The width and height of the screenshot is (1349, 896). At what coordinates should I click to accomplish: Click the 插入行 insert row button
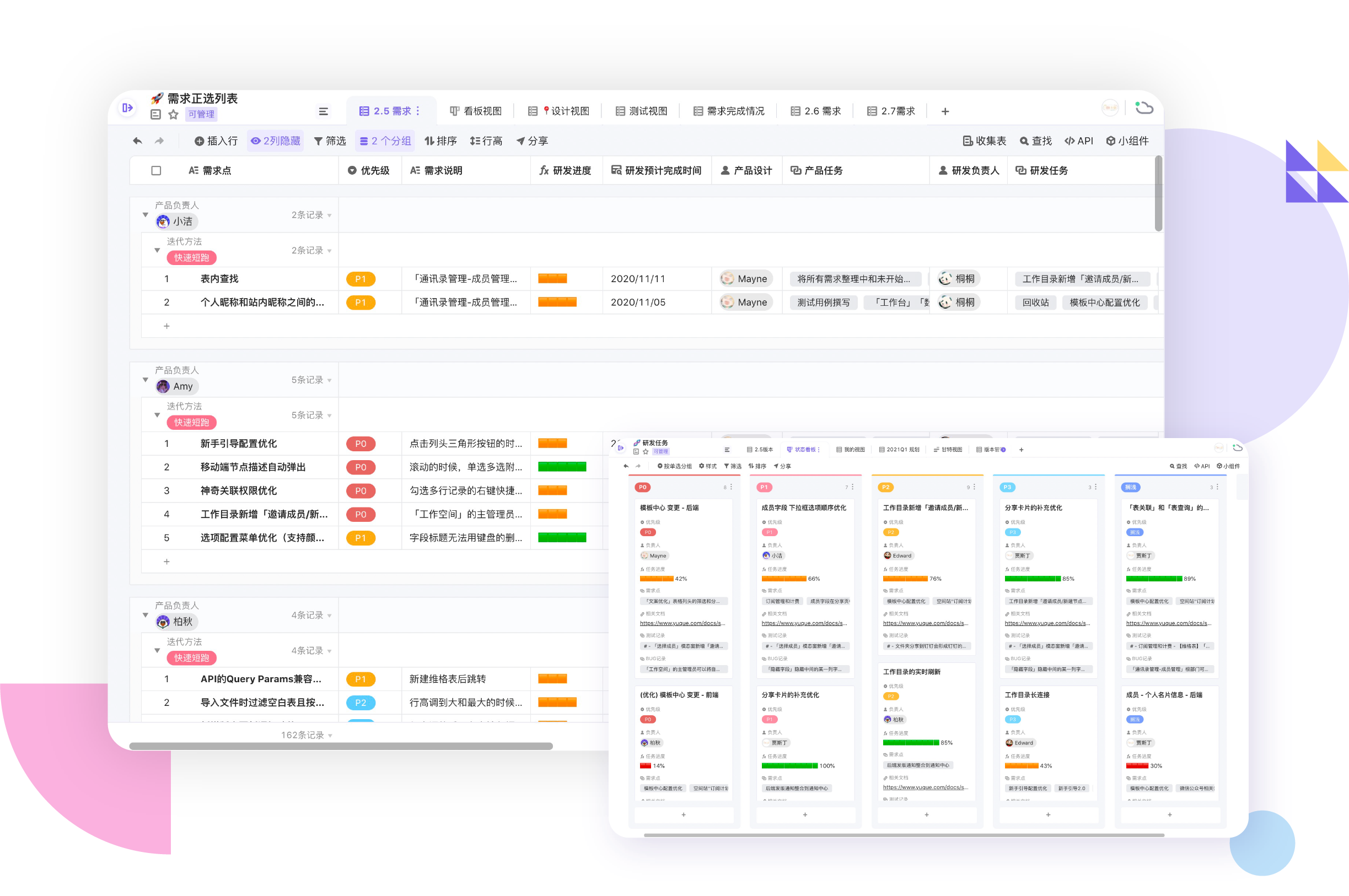coord(216,141)
